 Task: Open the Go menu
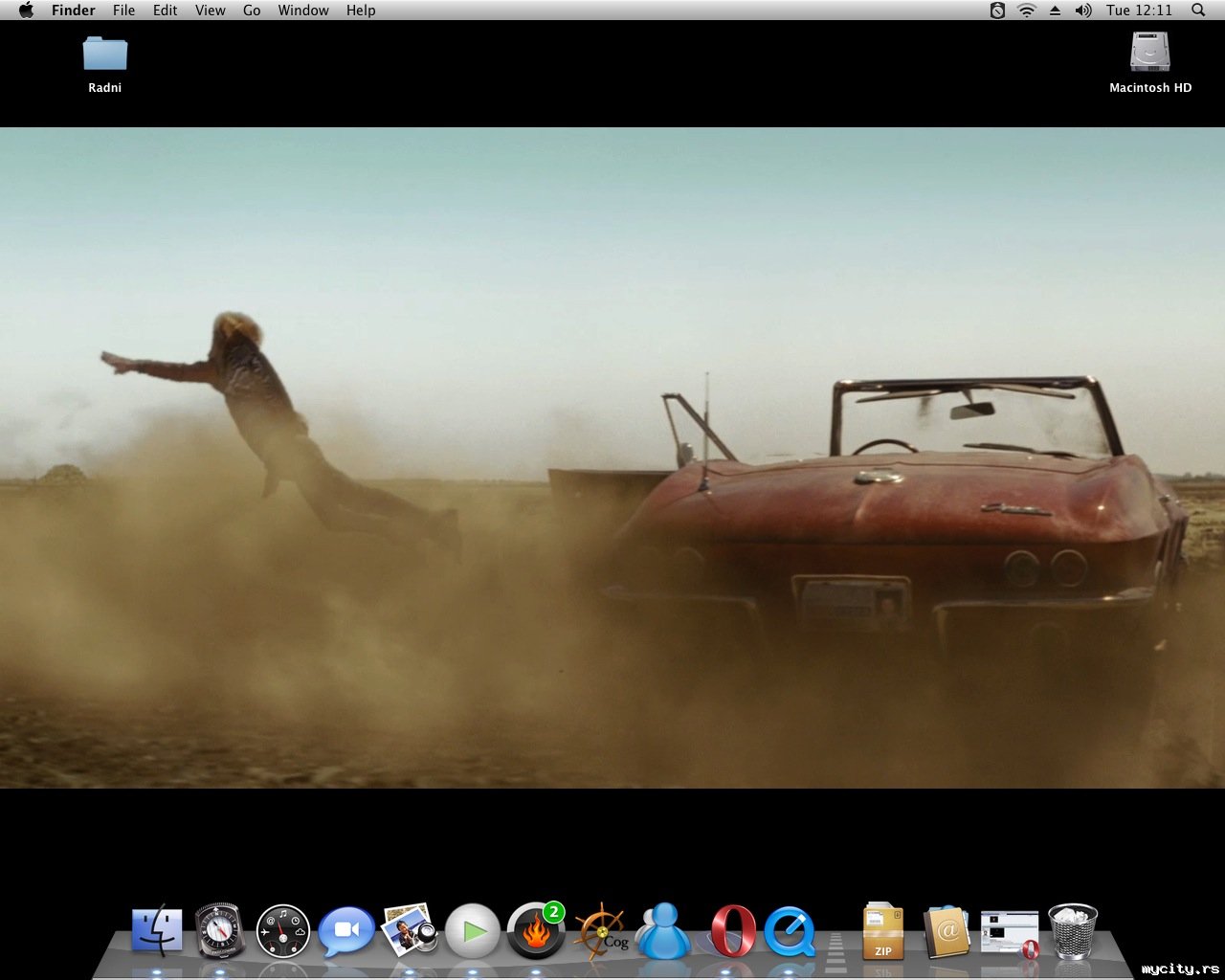tap(252, 11)
